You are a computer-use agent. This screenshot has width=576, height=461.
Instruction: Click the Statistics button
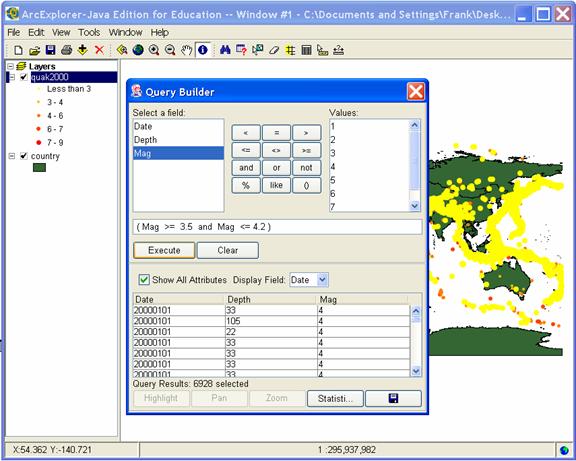[335, 399]
